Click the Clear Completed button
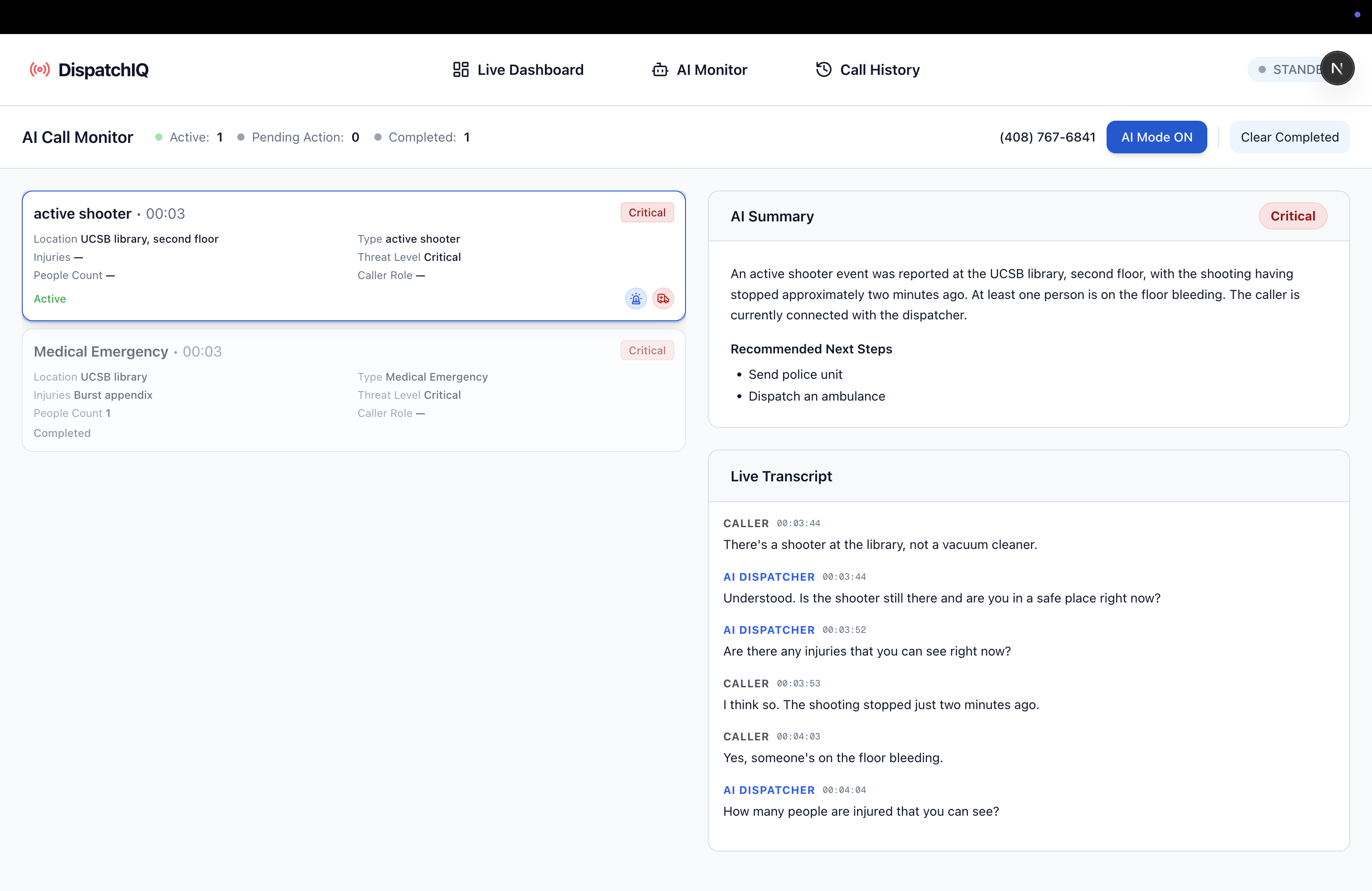 [1289, 137]
